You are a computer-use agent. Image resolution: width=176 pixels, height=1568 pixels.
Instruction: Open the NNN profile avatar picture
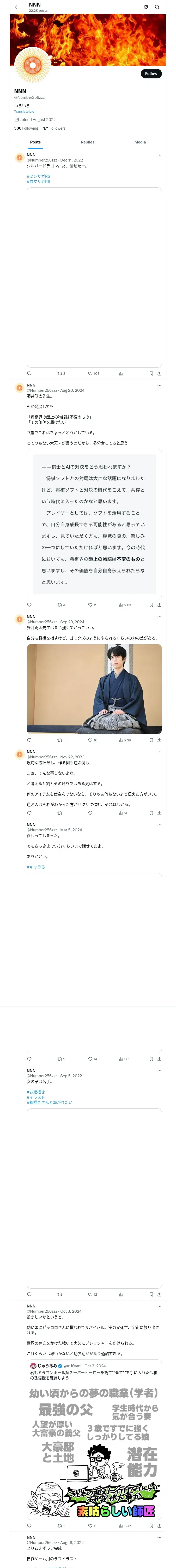click(x=32, y=65)
